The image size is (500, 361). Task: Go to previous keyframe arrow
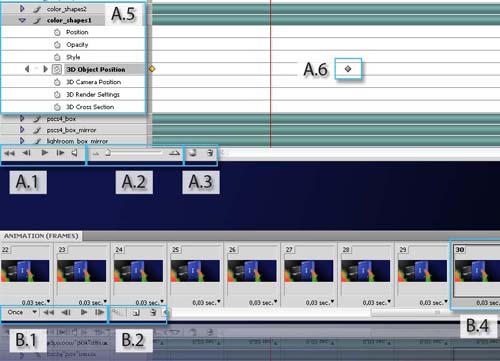[x=27, y=69]
